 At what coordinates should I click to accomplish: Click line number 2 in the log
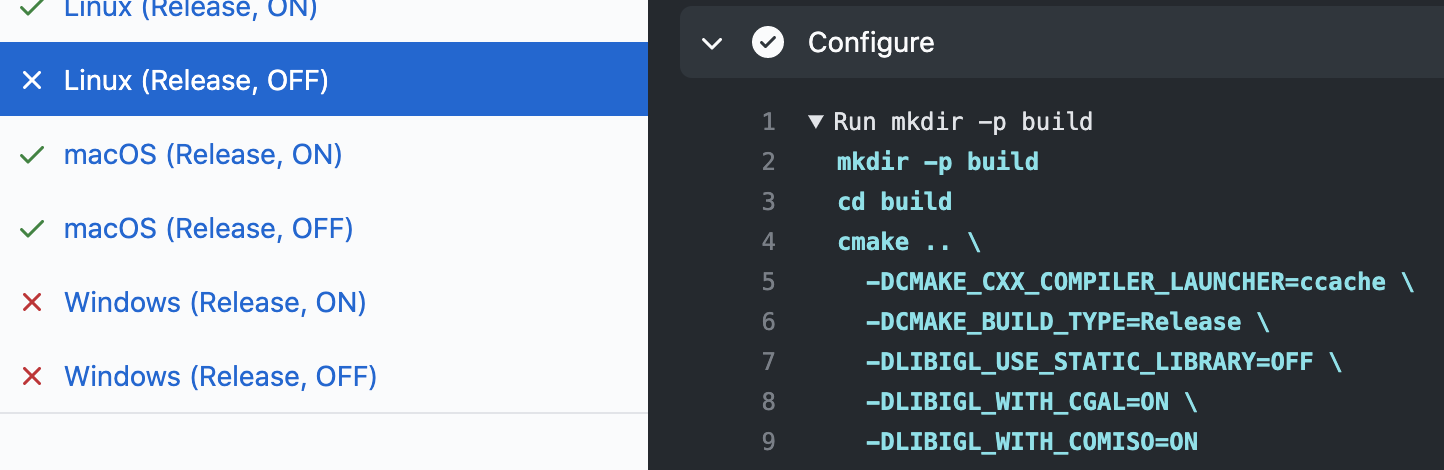(768, 162)
